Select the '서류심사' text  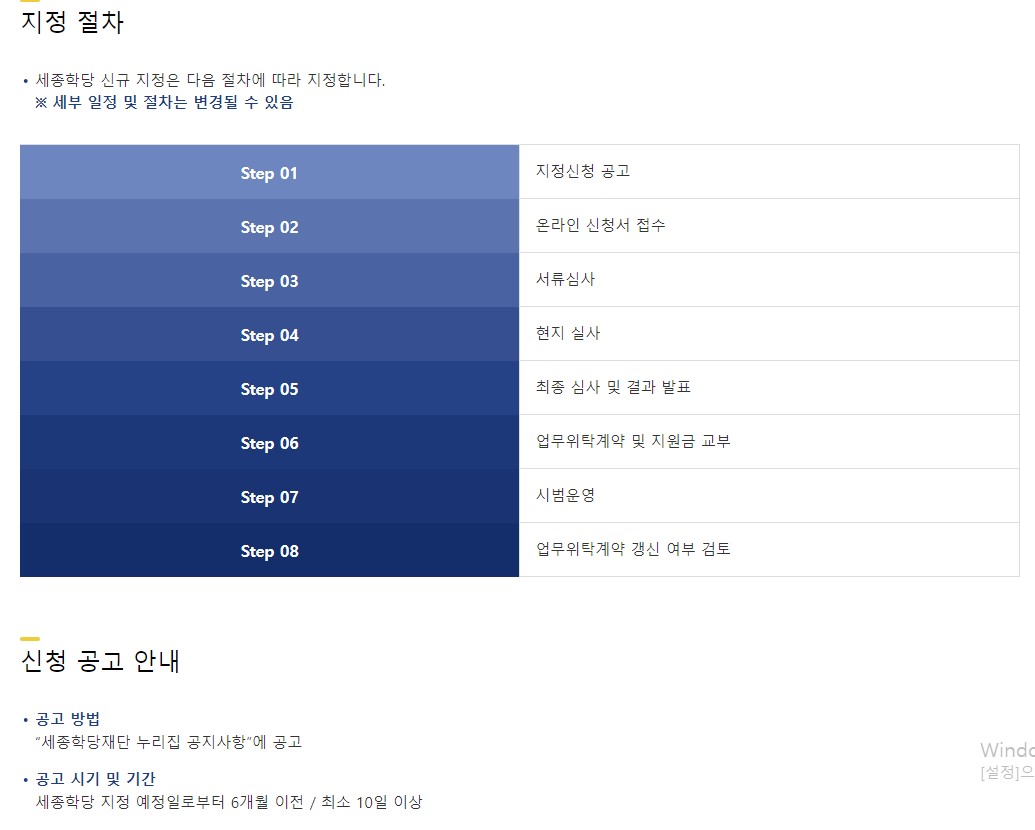(566, 279)
